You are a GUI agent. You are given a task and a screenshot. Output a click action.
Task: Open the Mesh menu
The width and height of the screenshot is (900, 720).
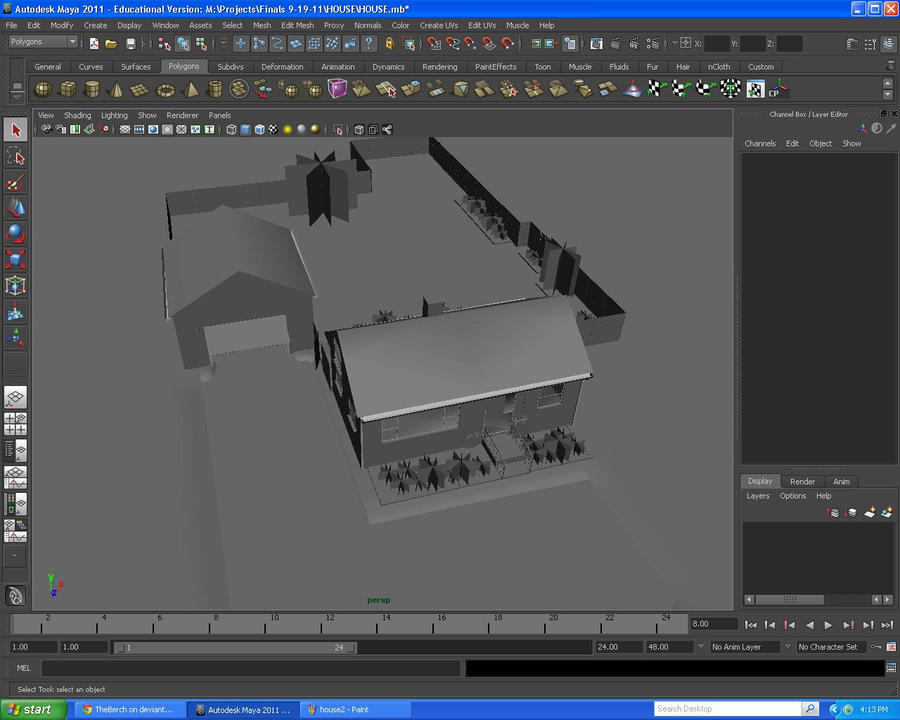[261, 25]
